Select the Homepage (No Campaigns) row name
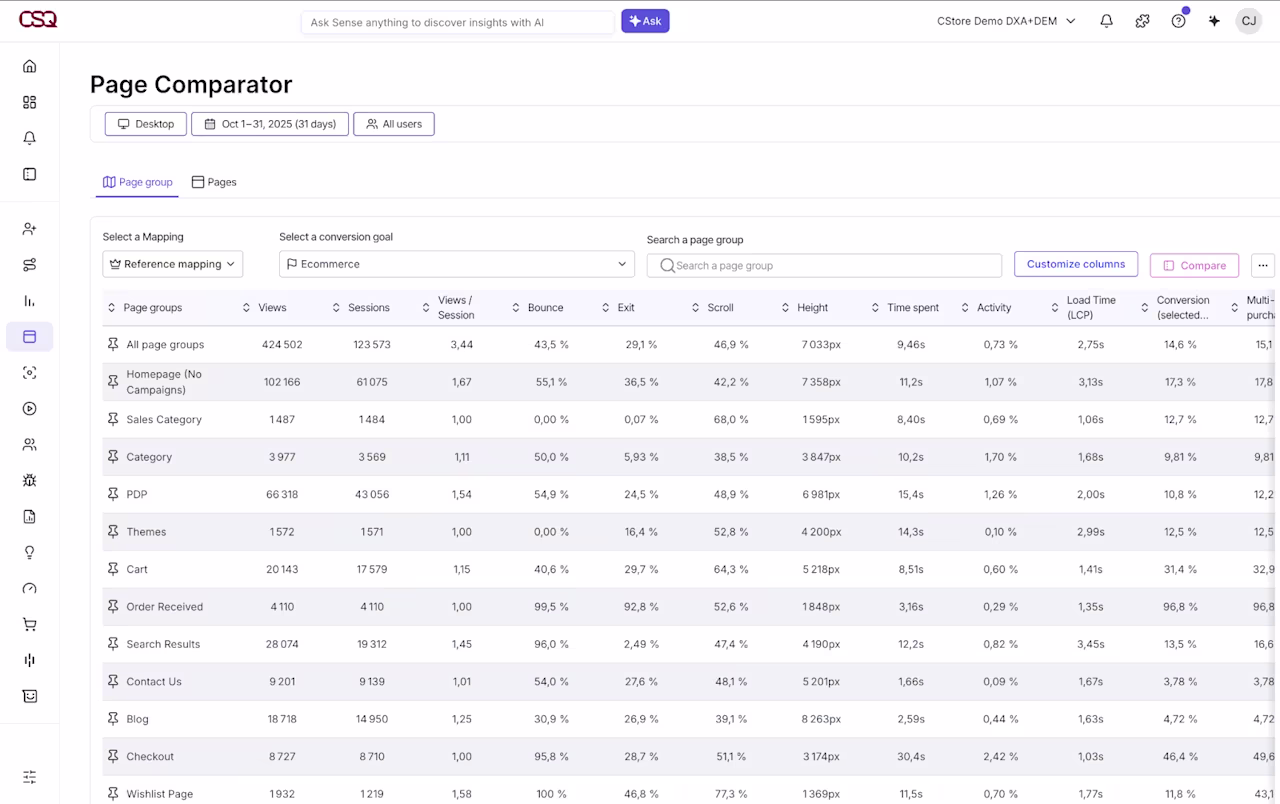 pyautogui.click(x=164, y=382)
